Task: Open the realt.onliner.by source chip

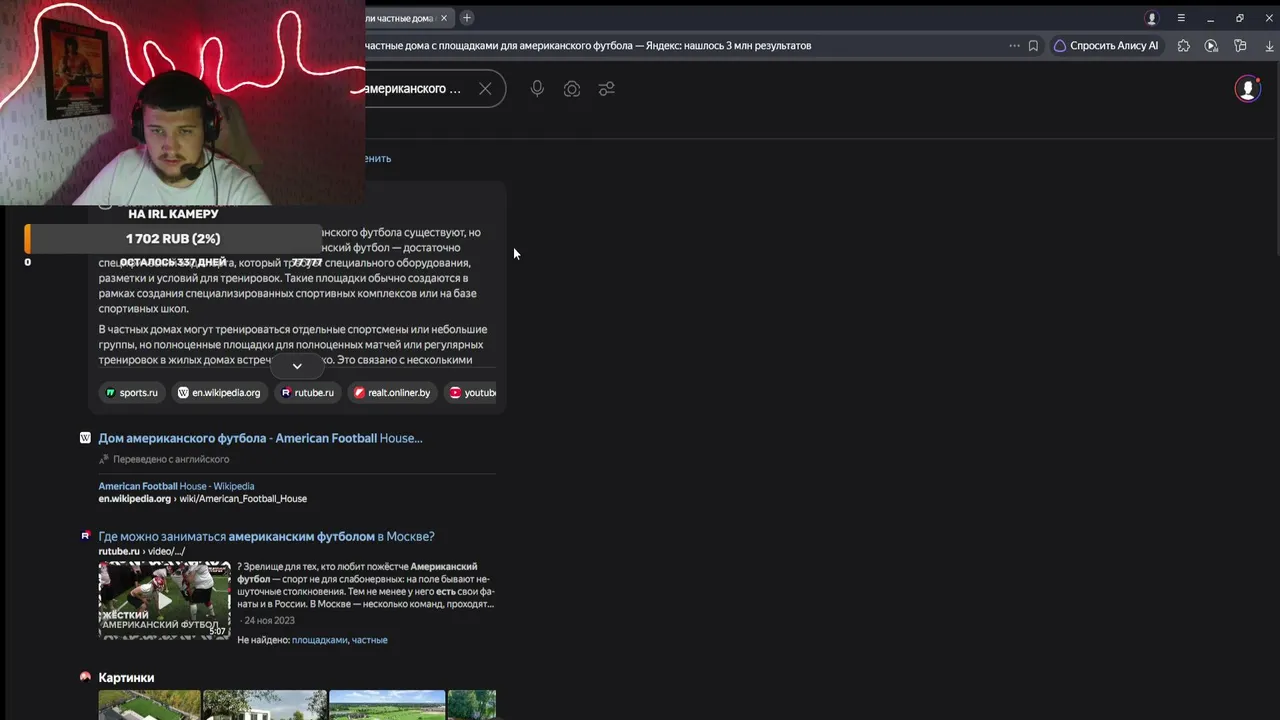Action: pyautogui.click(x=392, y=393)
